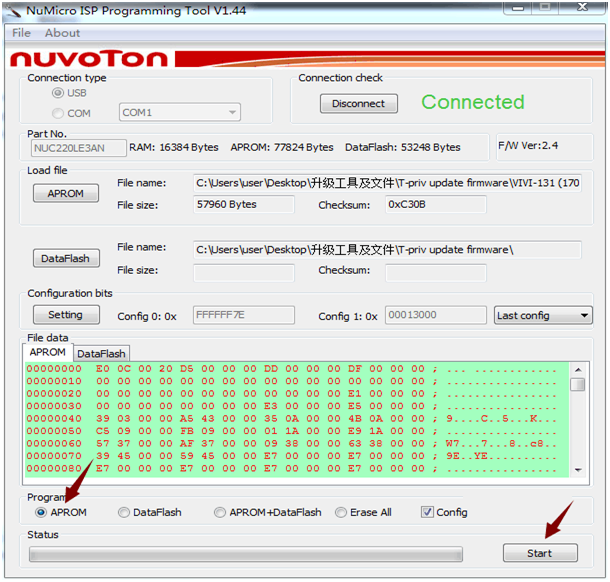This screenshot has height=582, width=610.
Task: Click hex row address 00000010
Action: pos(54,381)
